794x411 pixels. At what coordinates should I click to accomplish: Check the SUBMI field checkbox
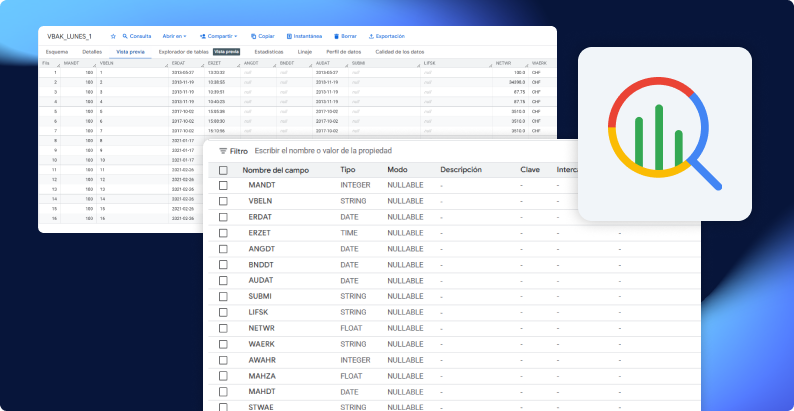pos(223,296)
